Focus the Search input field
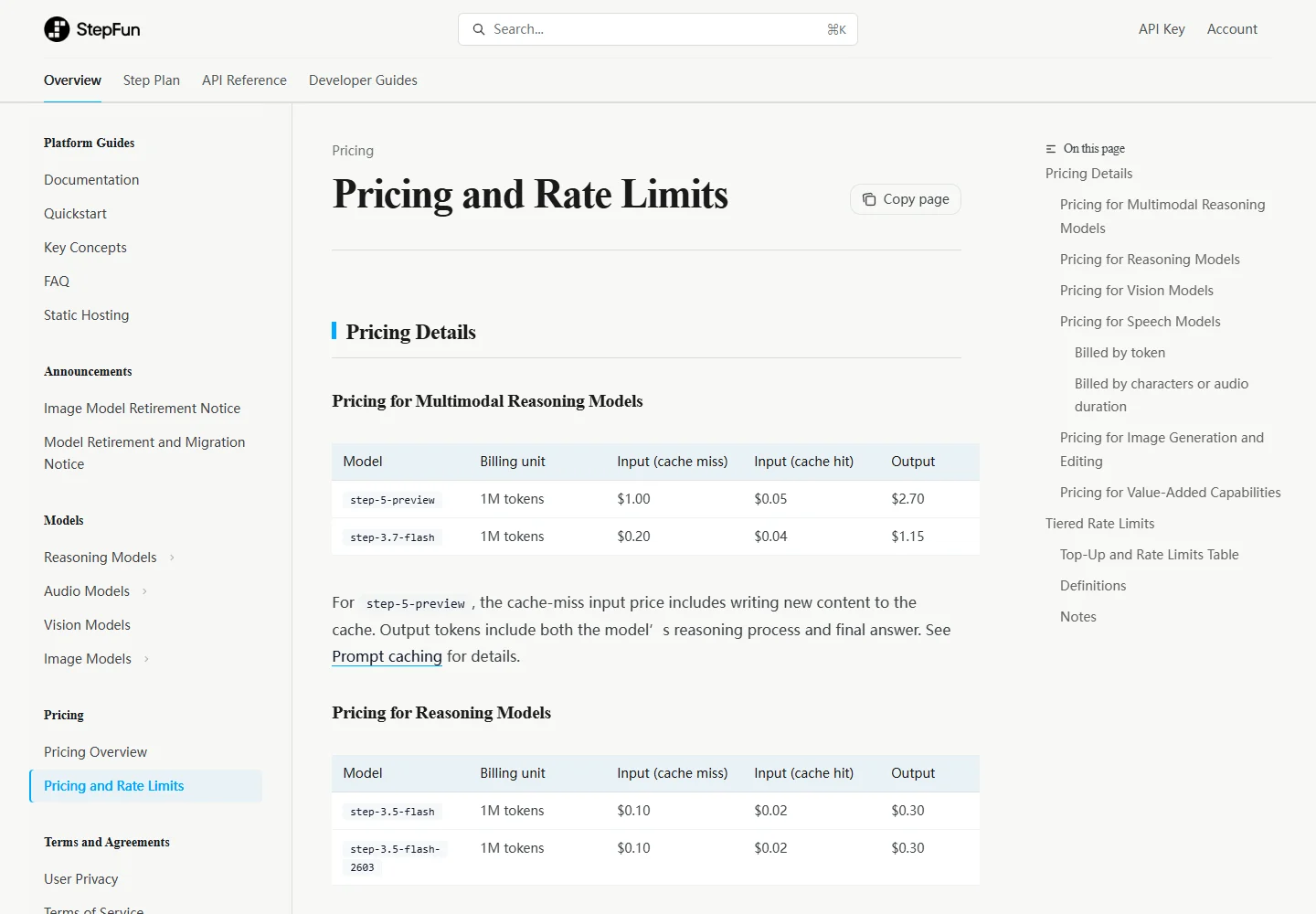 click(x=658, y=29)
